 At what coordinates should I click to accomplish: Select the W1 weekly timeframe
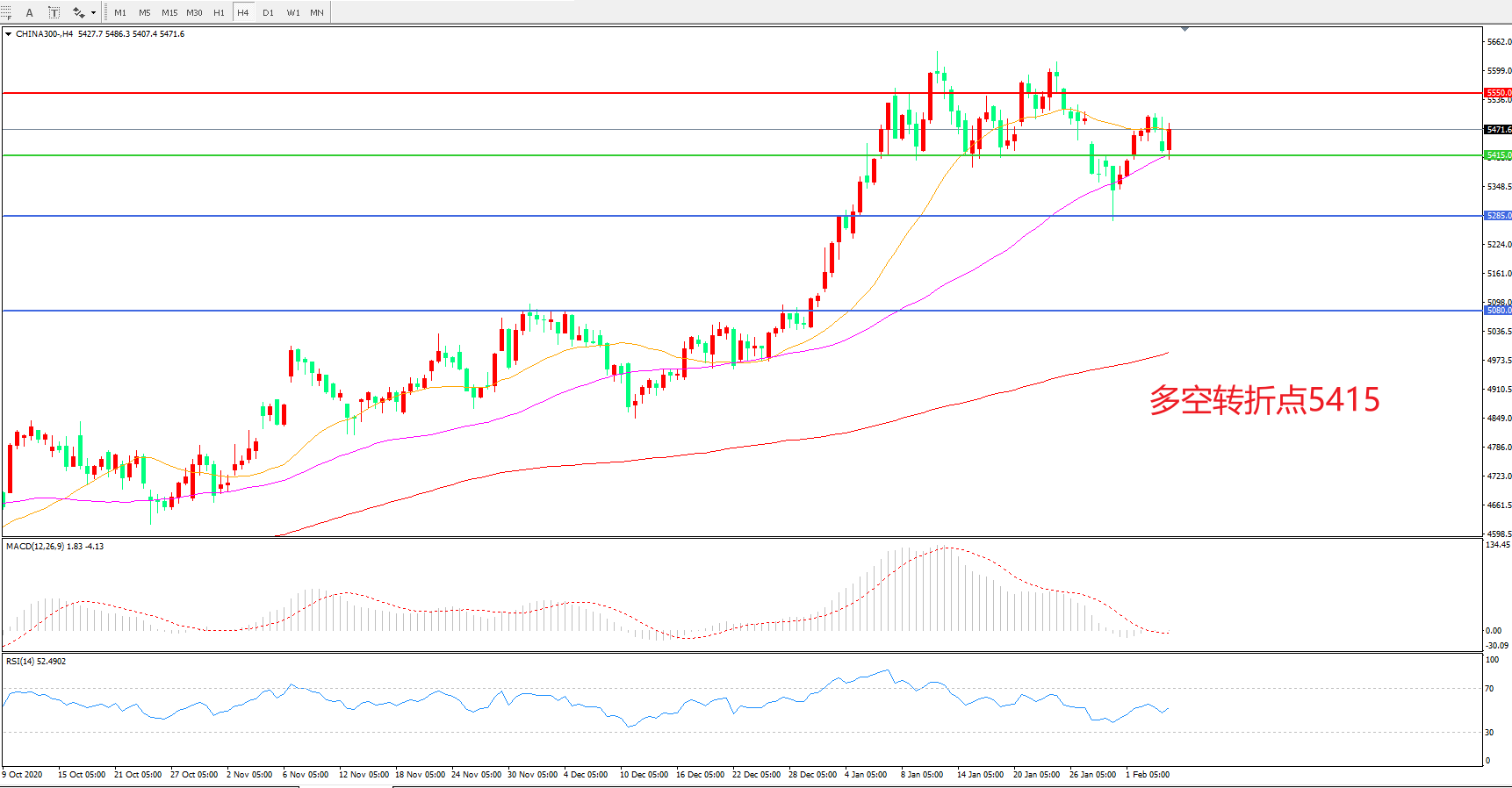tap(293, 12)
